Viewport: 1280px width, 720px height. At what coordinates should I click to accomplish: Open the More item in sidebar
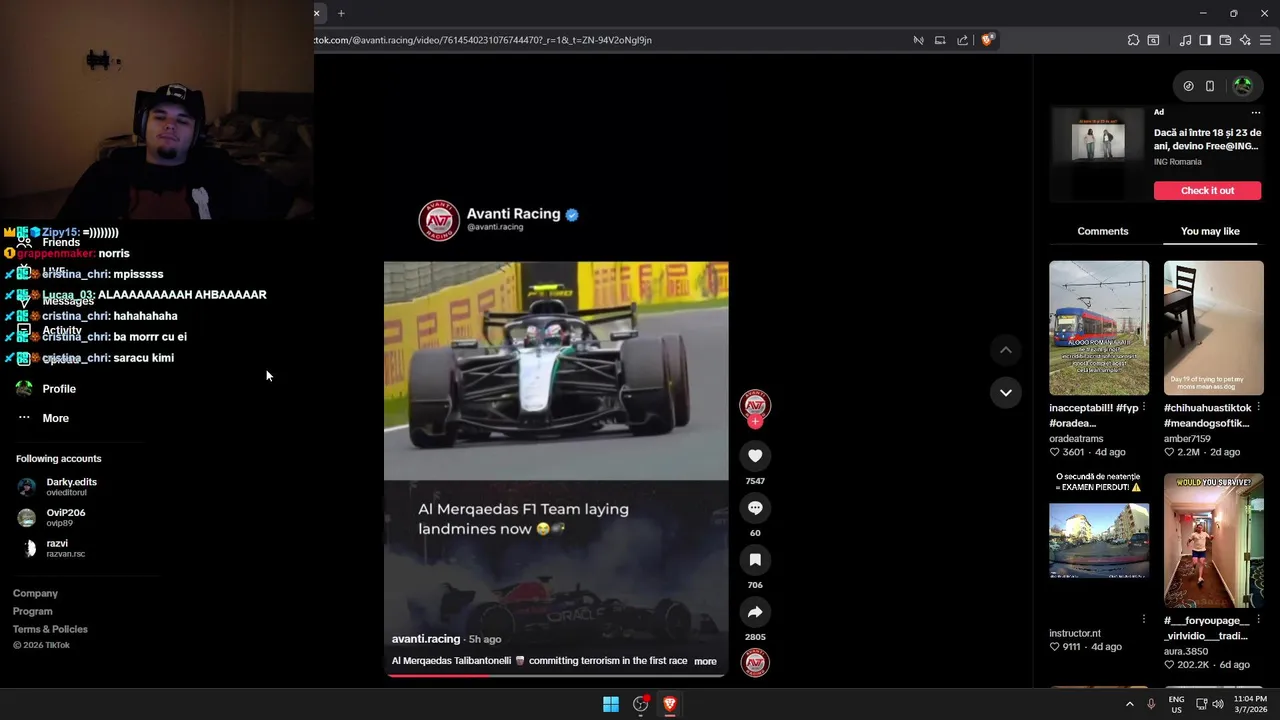pos(56,418)
